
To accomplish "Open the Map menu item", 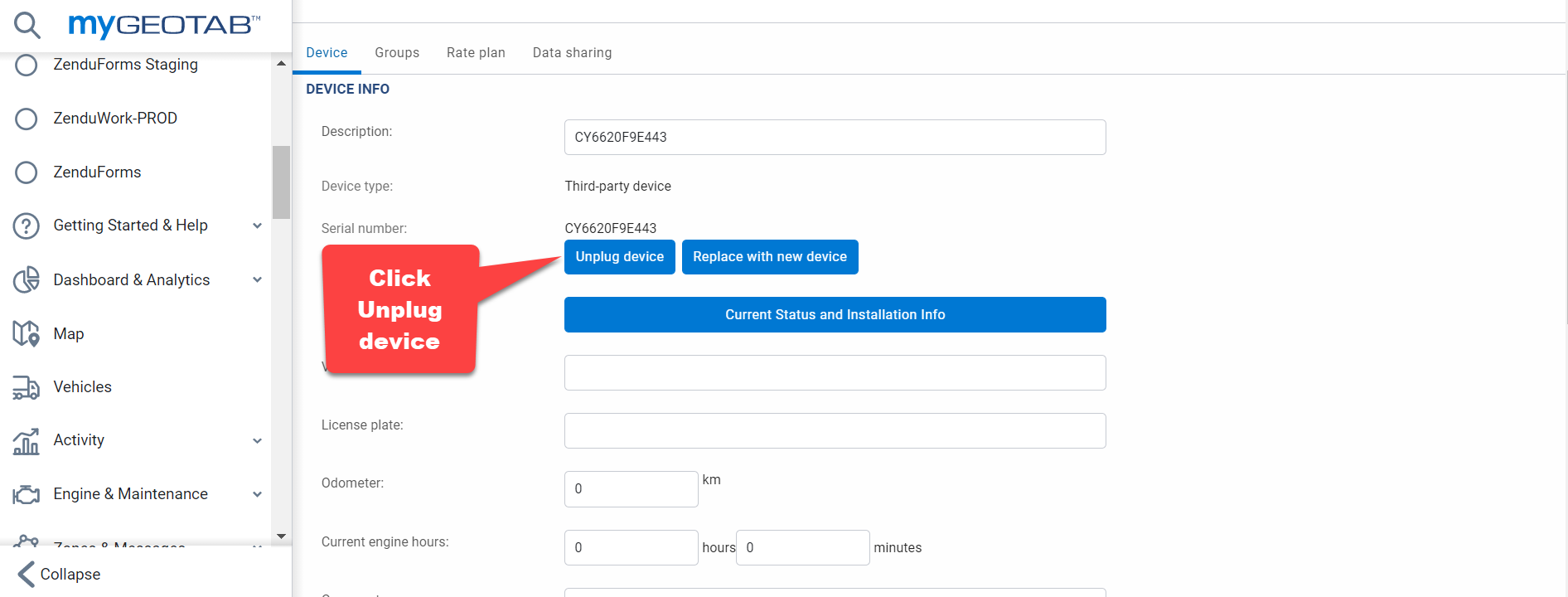I will (x=69, y=333).
